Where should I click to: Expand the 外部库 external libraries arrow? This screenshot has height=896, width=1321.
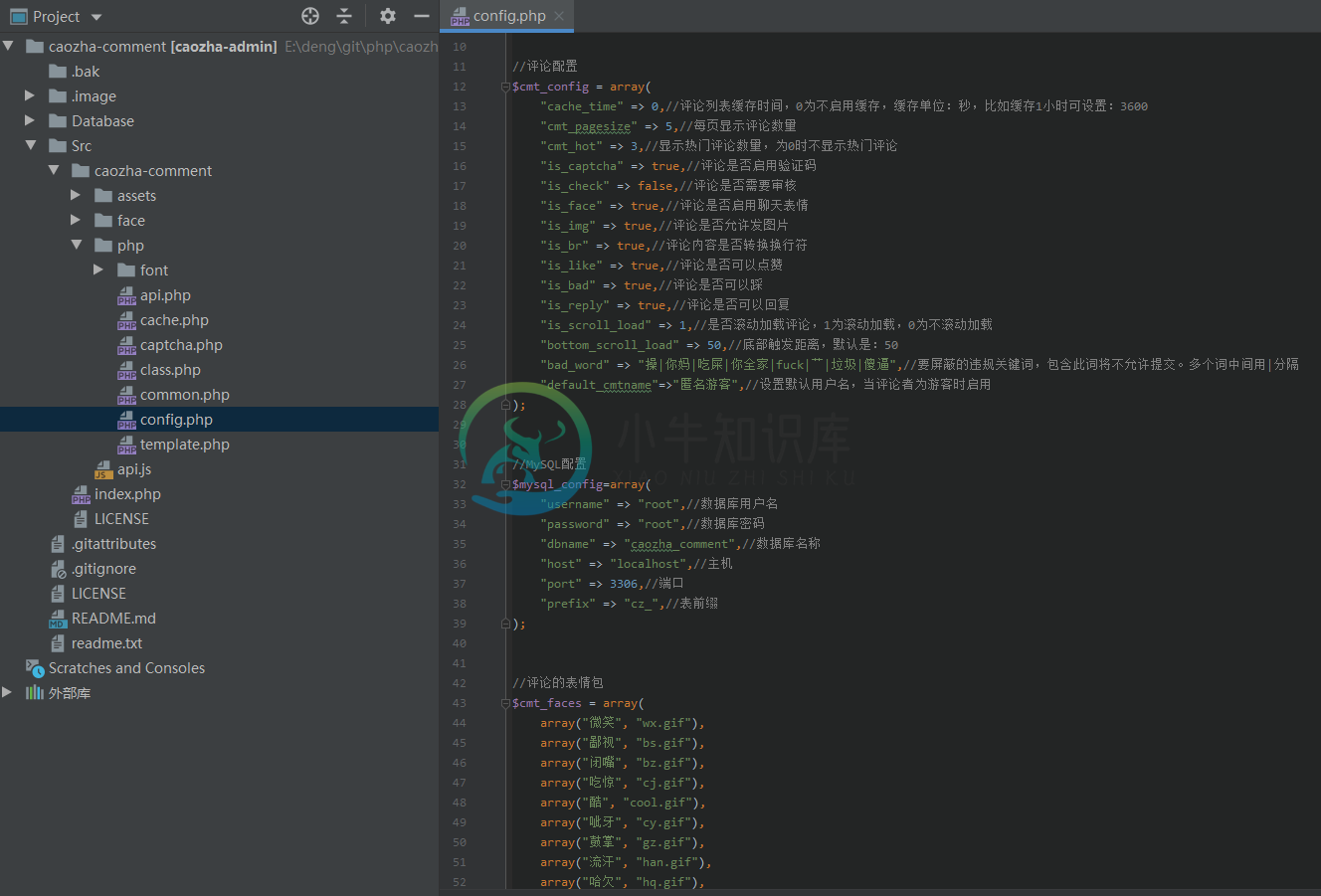[x=8, y=692]
